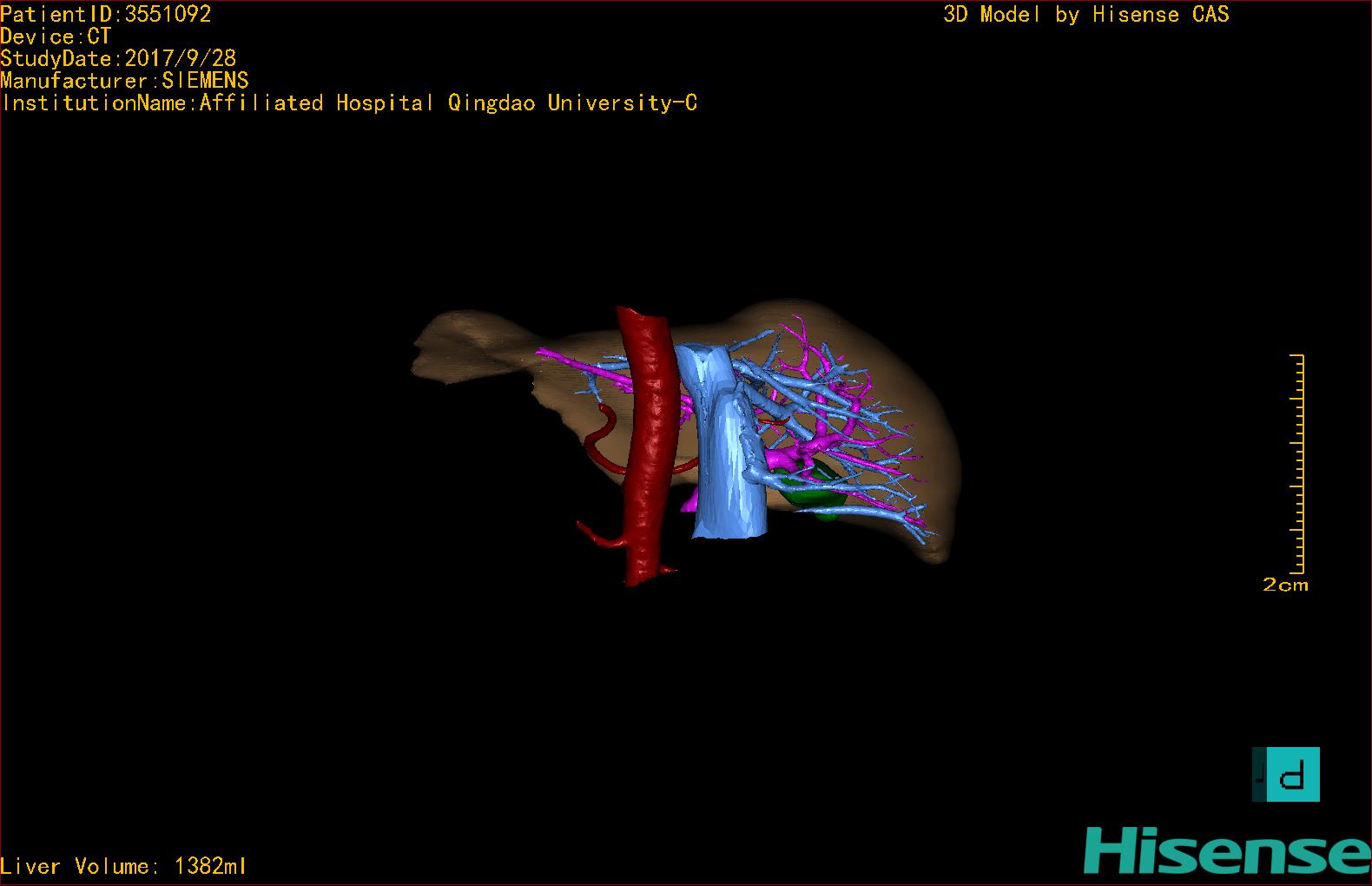The width and height of the screenshot is (1372, 886).
Task: Click the InstitutionName Affiliated Hospital Qingdao text
Action: [349, 103]
